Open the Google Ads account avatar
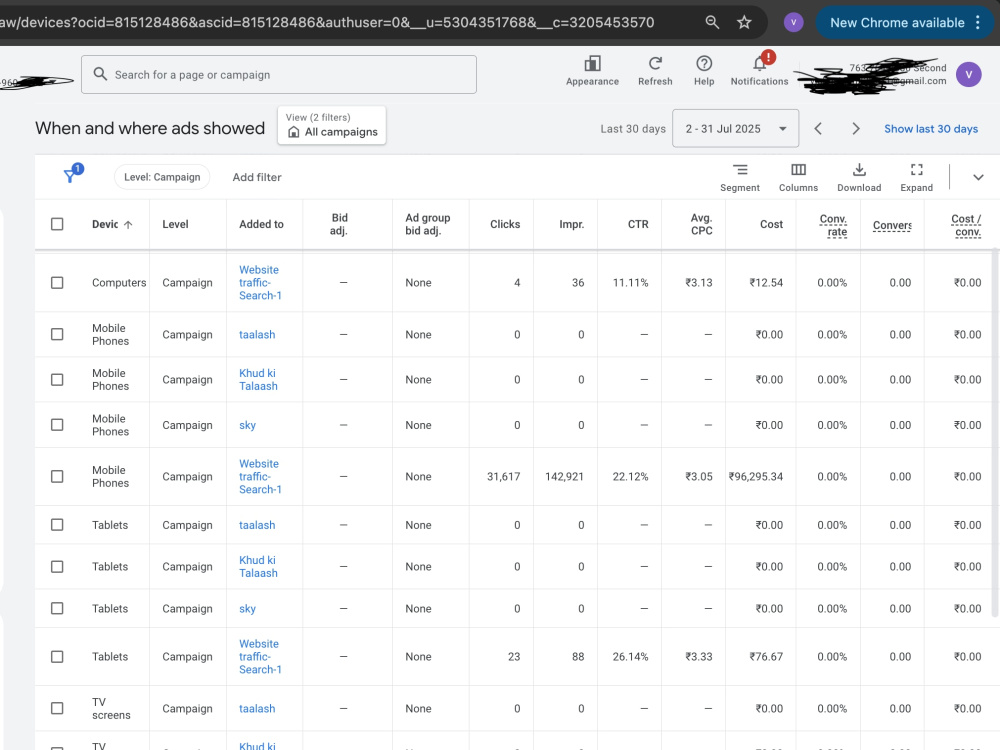 pos(968,75)
